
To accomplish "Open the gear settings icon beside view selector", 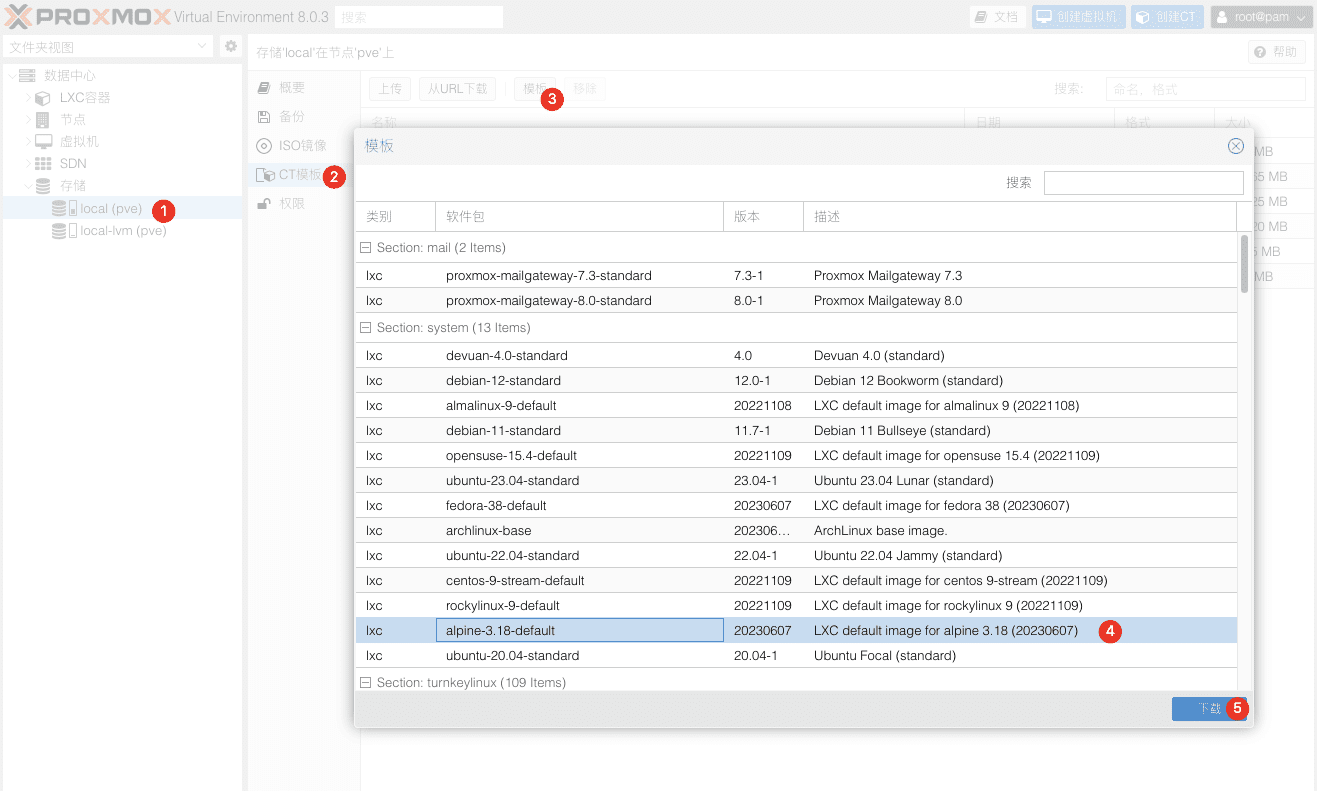I will [230, 46].
